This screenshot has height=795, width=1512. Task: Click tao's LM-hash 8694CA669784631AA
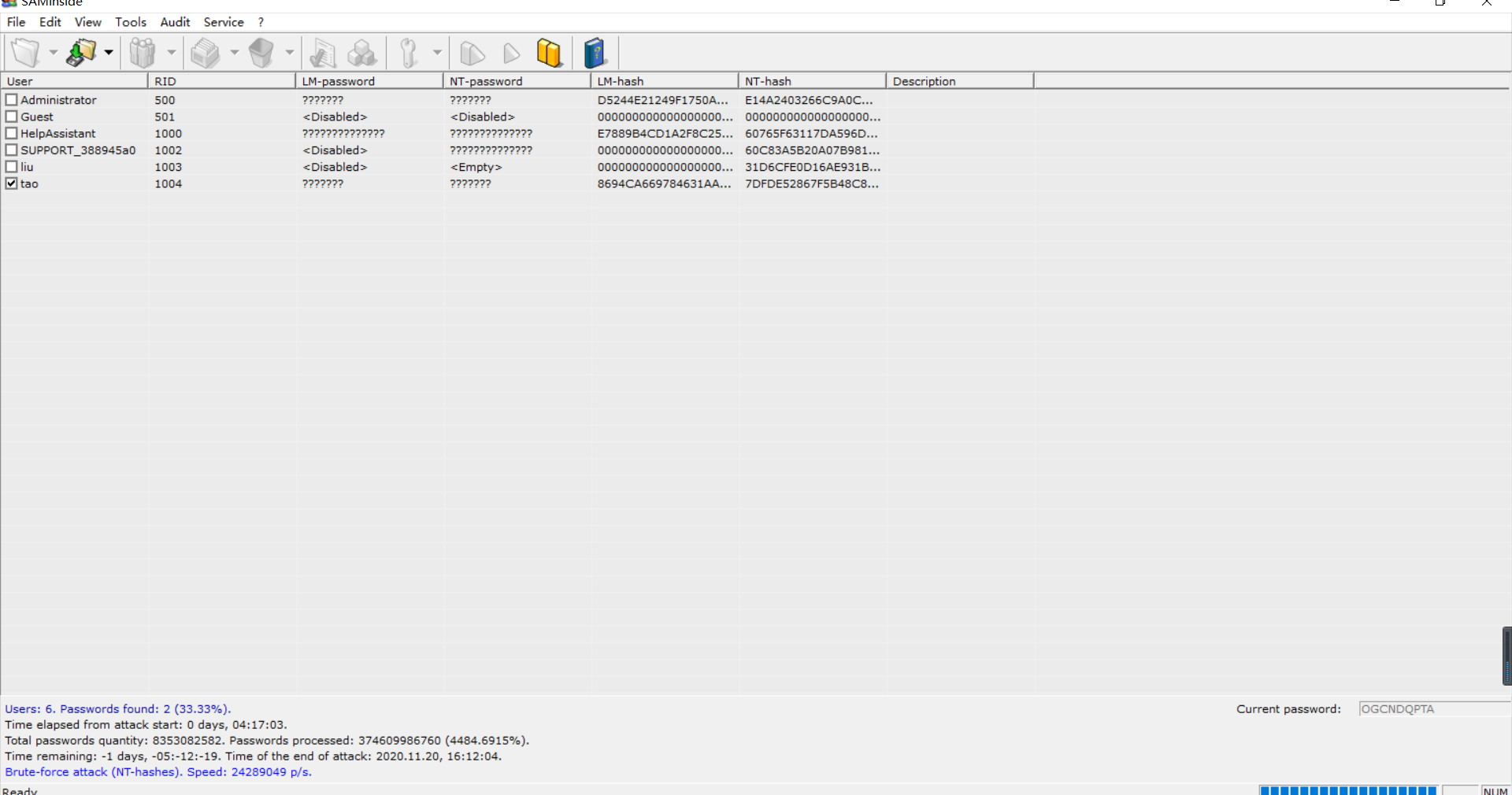coord(664,183)
